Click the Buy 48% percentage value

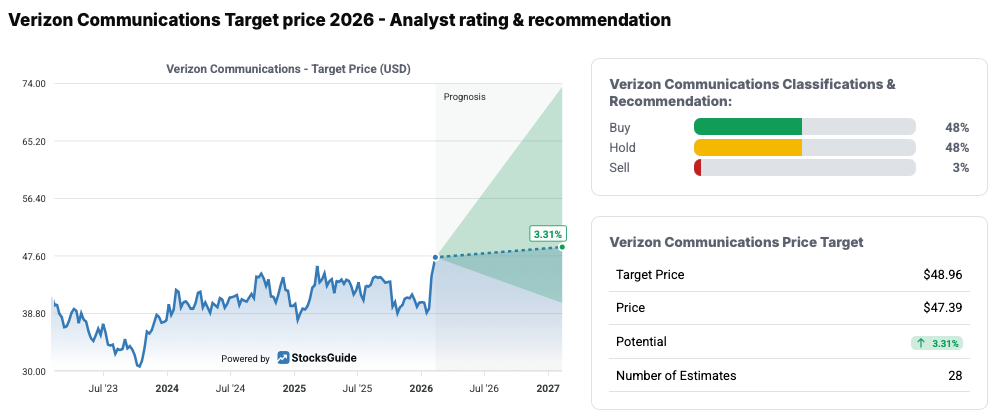coord(957,127)
